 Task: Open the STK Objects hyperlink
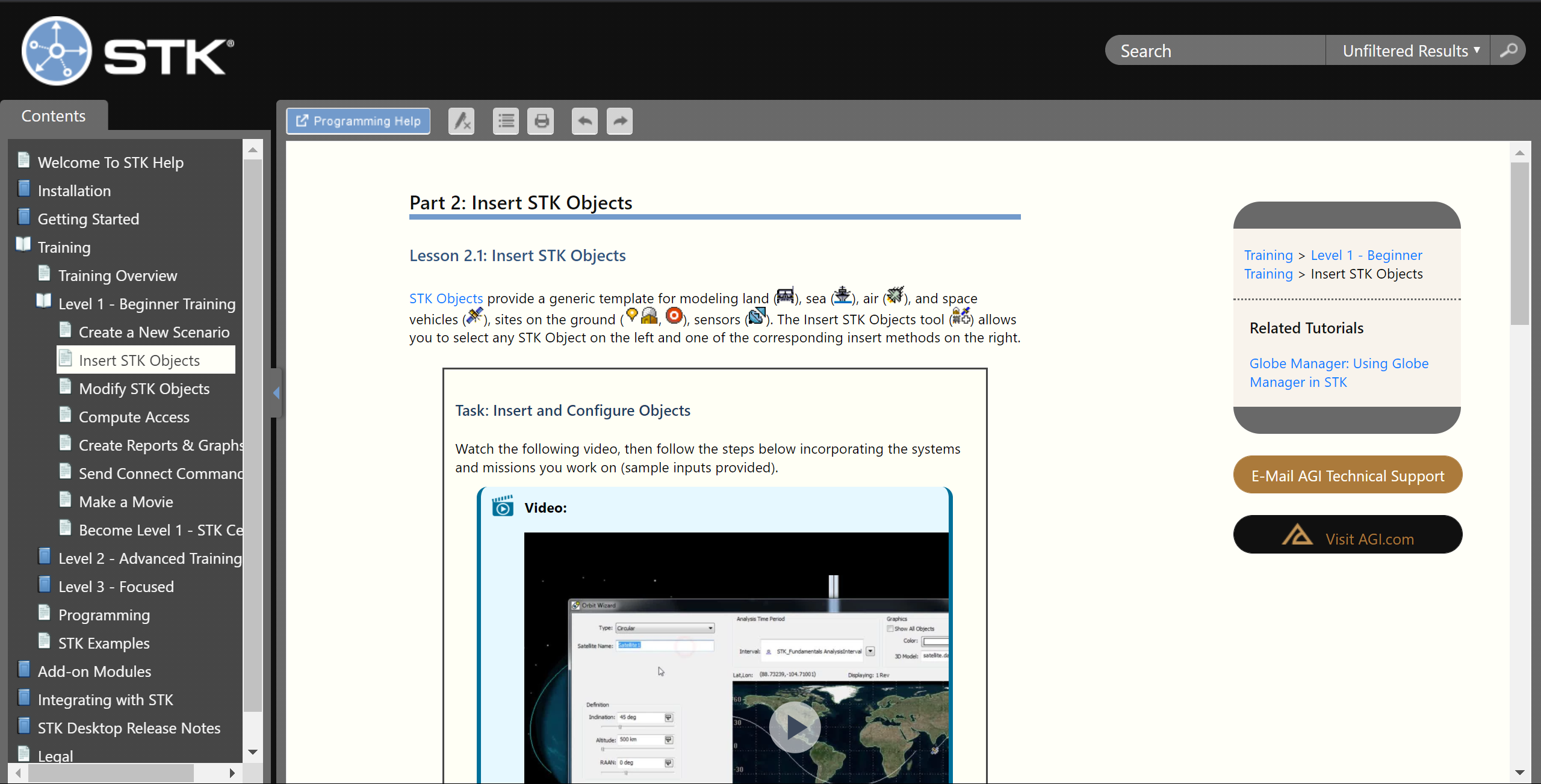point(446,298)
